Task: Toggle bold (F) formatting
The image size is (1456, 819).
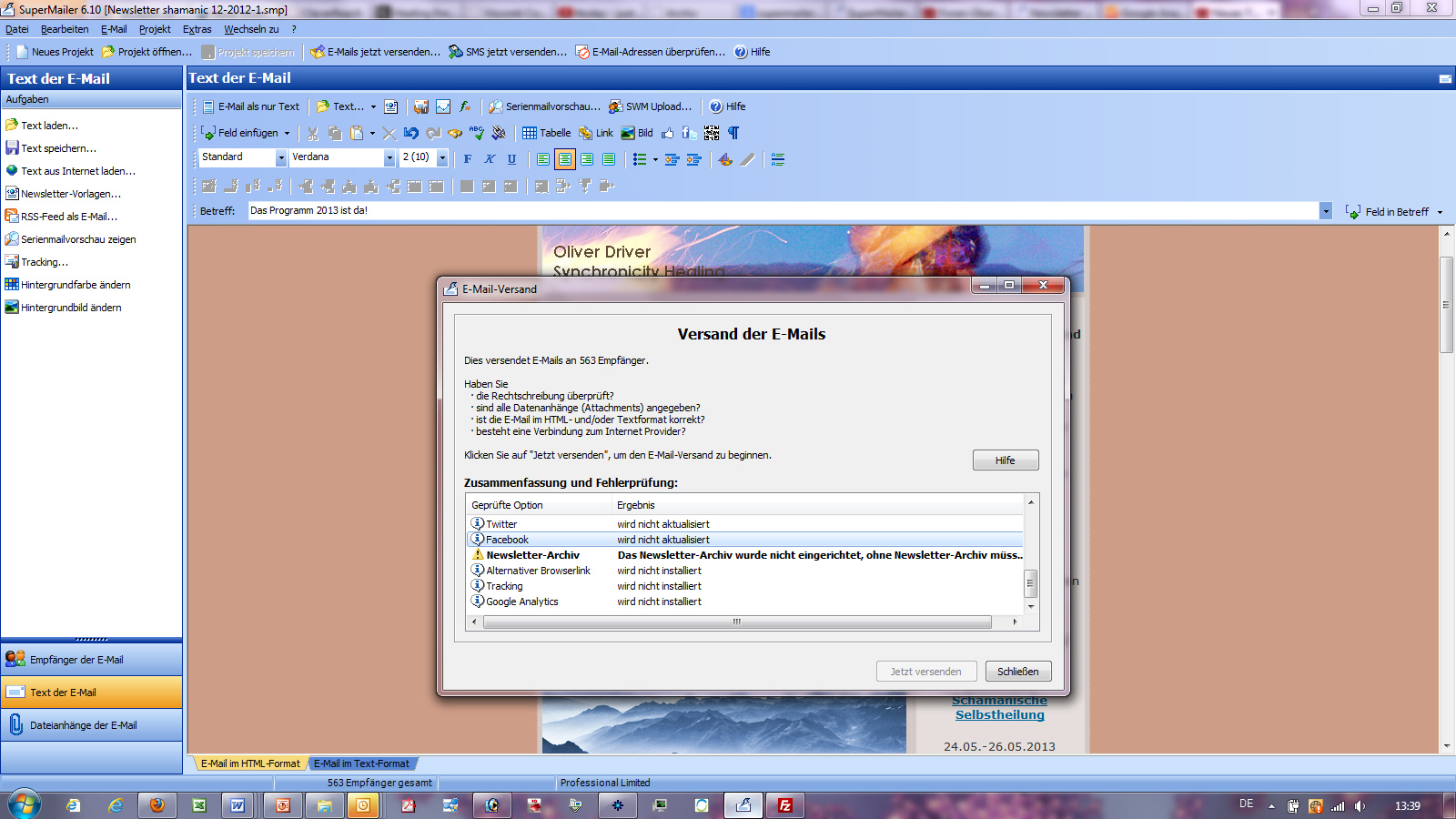Action: [468, 159]
